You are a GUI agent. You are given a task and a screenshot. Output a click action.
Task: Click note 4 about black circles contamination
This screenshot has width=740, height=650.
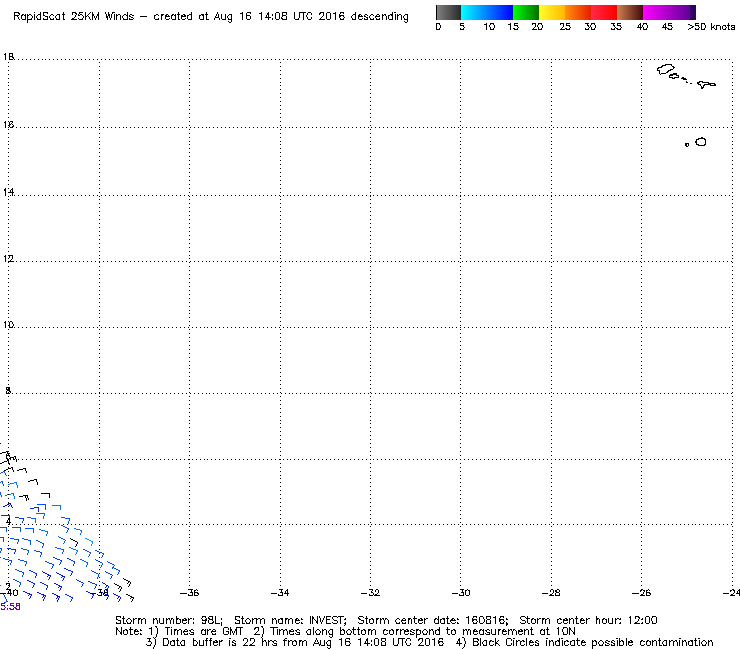pyautogui.click(x=585, y=642)
